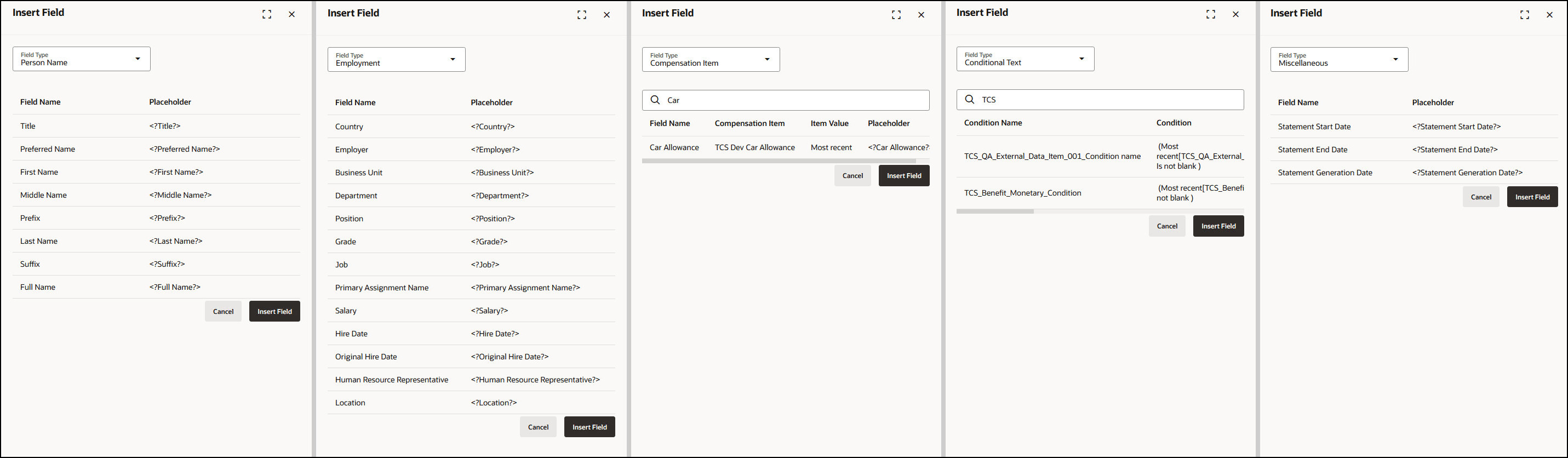Select the 'Primary Assignment Name' field name
Image resolution: width=1568 pixels, height=458 pixels.
(x=382, y=288)
